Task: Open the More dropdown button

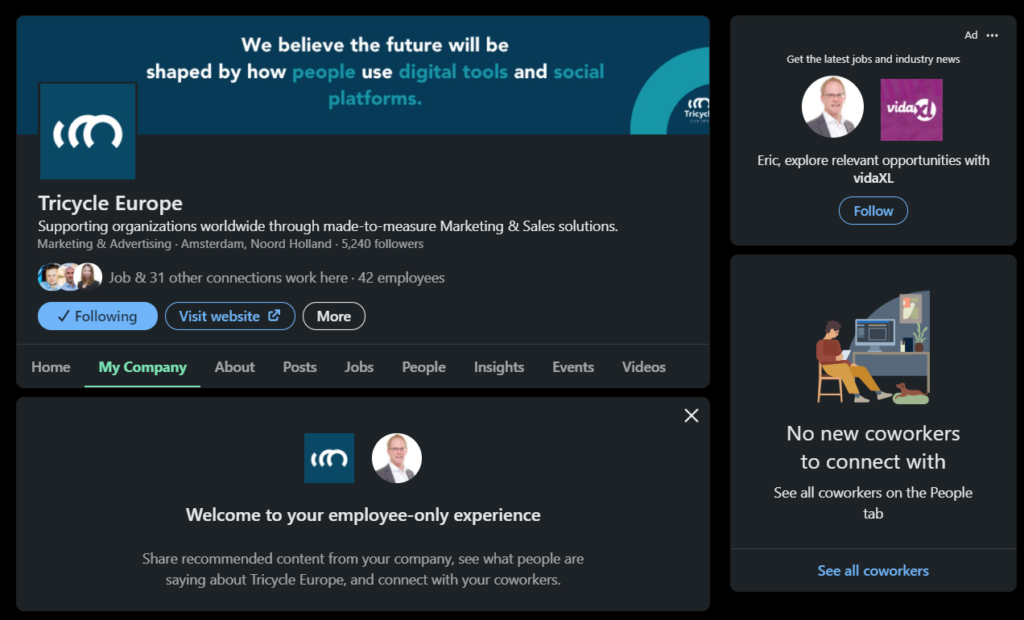Action: point(334,316)
